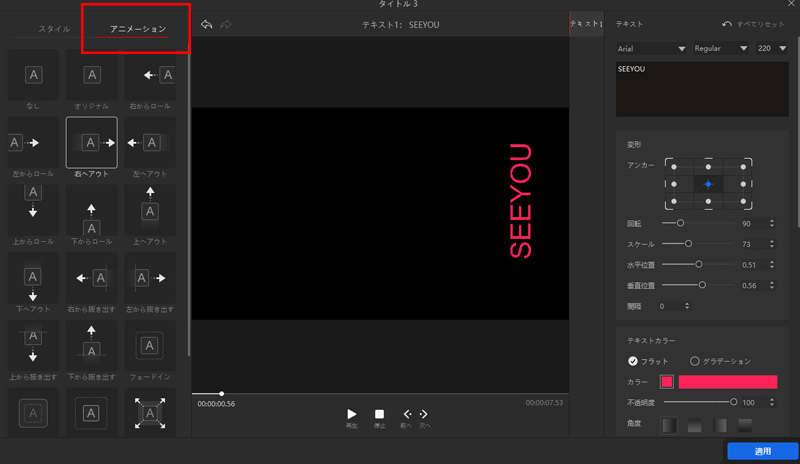Select the 下から抜き出す animation preset
The width and height of the screenshot is (800, 464).
(x=91, y=346)
